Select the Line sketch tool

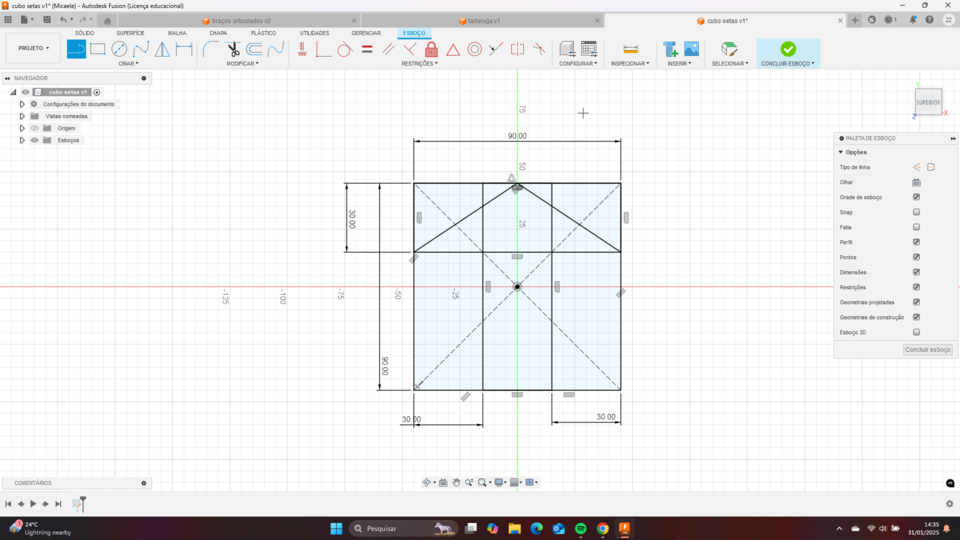click(76, 49)
